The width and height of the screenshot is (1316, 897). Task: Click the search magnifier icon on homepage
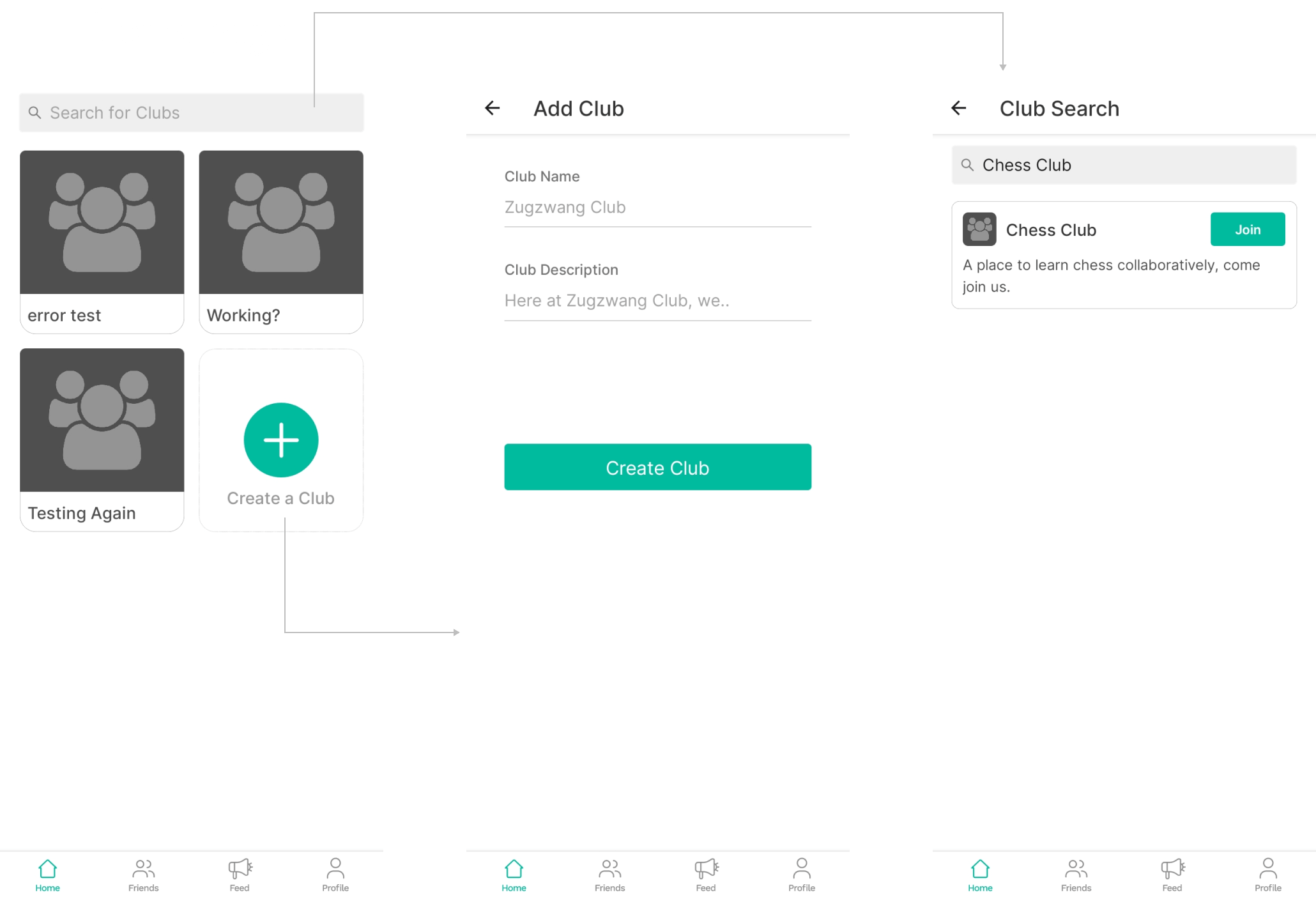pyautogui.click(x=36, y=112)
